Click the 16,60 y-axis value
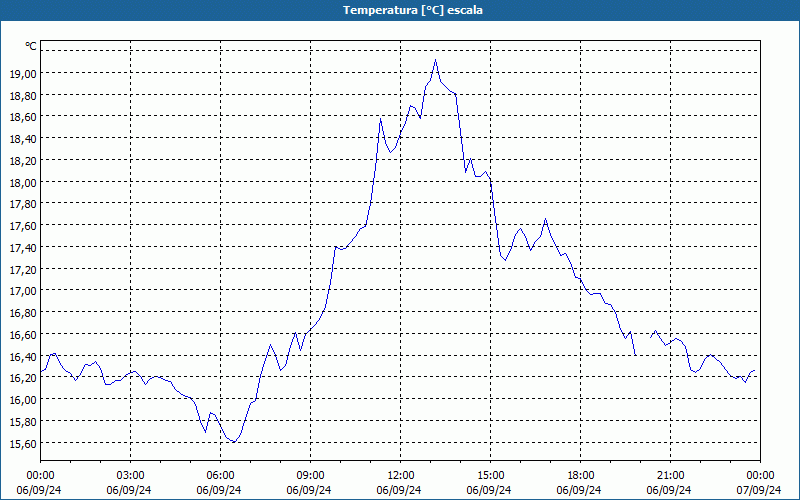The image size is (800, 500). pos(23,334)
